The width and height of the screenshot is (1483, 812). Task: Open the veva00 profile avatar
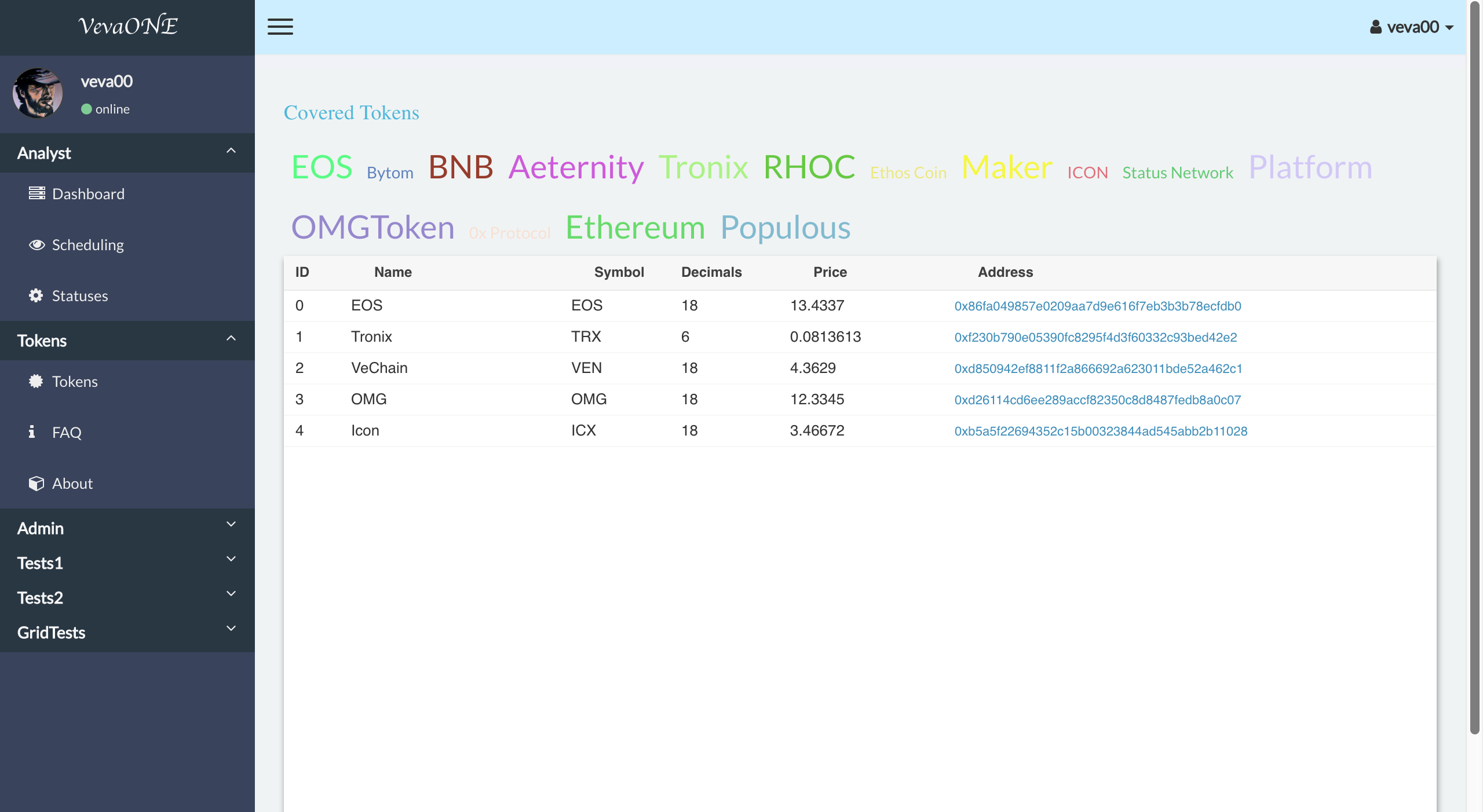click(x=38, y=93)
